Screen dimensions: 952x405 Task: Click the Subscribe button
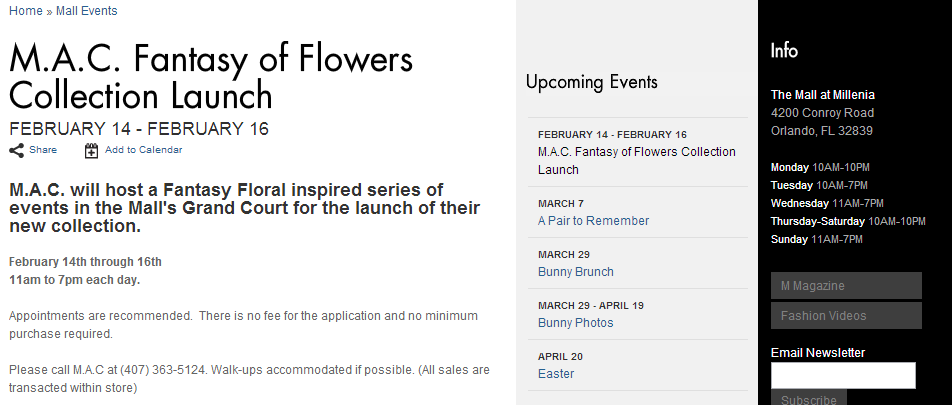tap(808, 398)
